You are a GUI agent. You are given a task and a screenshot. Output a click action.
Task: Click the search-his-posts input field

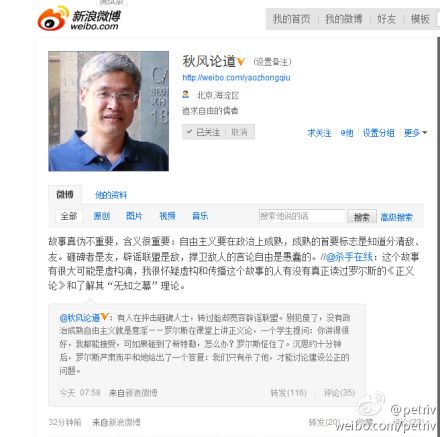pyautogui.click(x=302, y=216)
